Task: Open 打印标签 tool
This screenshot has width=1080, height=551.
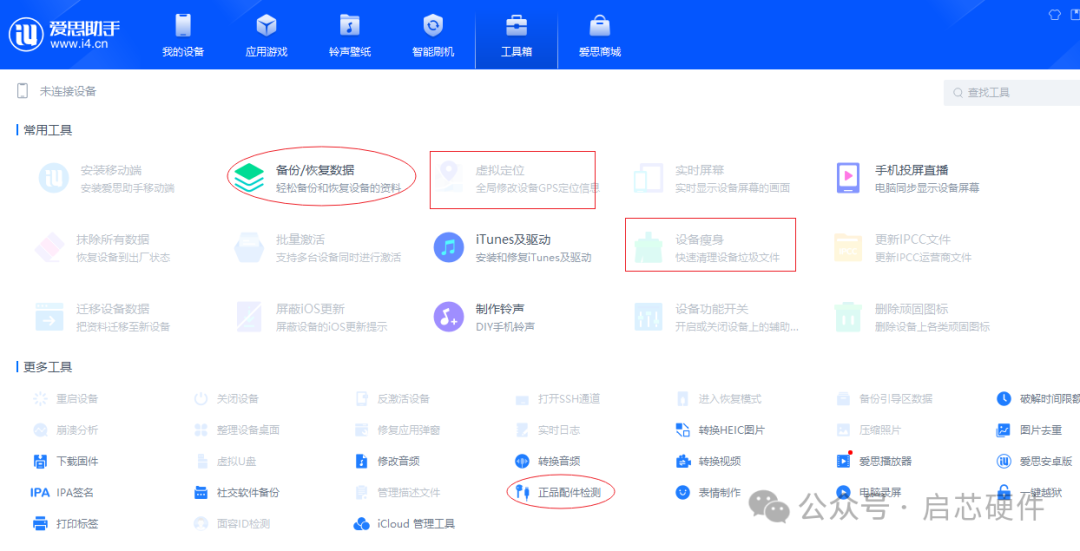Action: 65,523
